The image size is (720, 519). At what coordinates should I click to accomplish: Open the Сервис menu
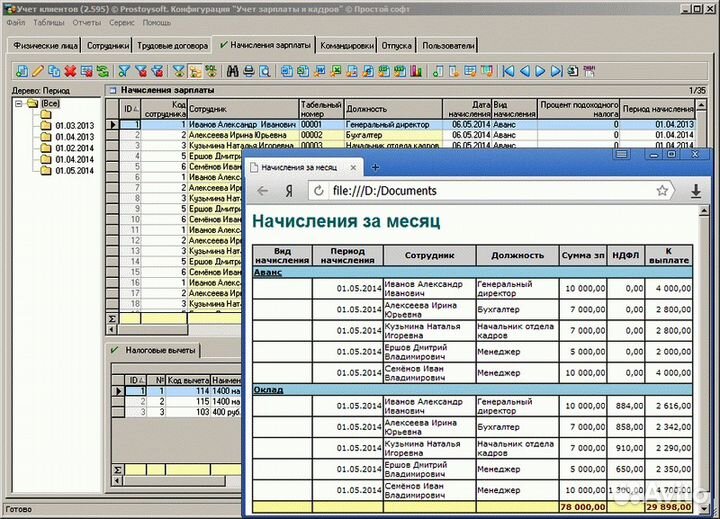(x=122, y=22)
